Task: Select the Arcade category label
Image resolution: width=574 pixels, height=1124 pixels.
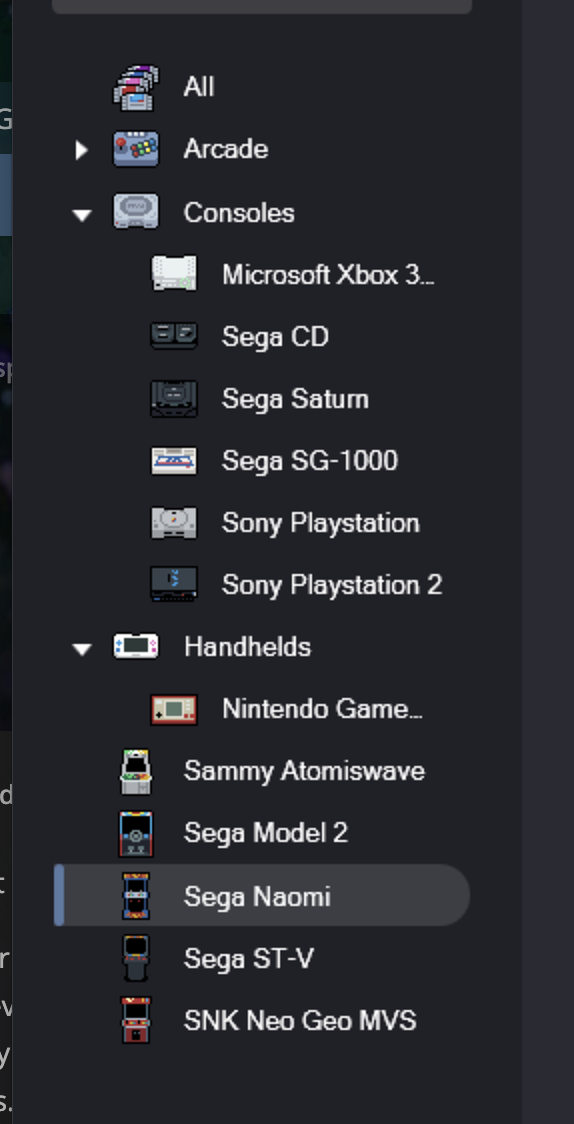Action: [226, 149]
